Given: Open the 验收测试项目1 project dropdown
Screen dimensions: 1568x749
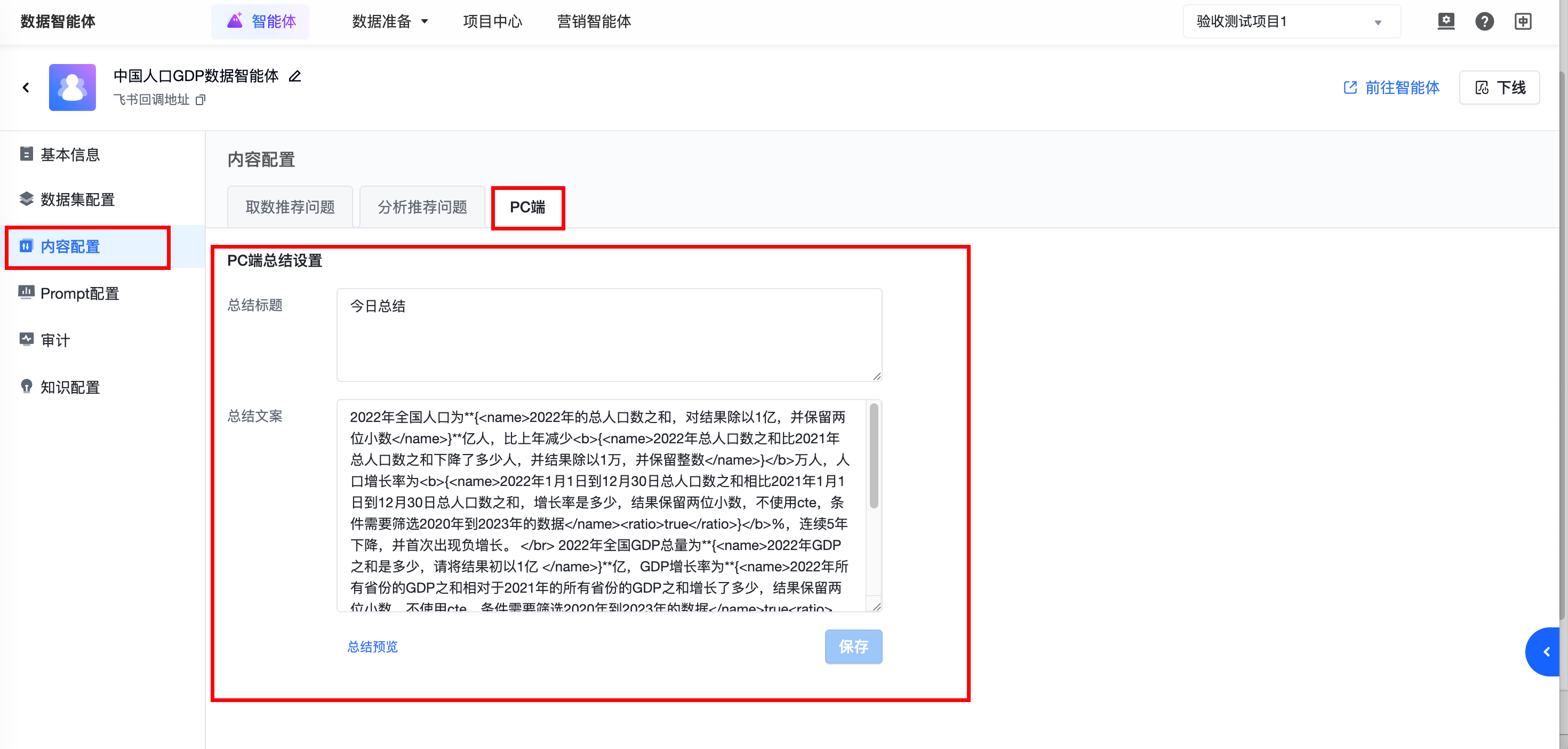Looking at the screenshot, I should tap(1291, 22).
